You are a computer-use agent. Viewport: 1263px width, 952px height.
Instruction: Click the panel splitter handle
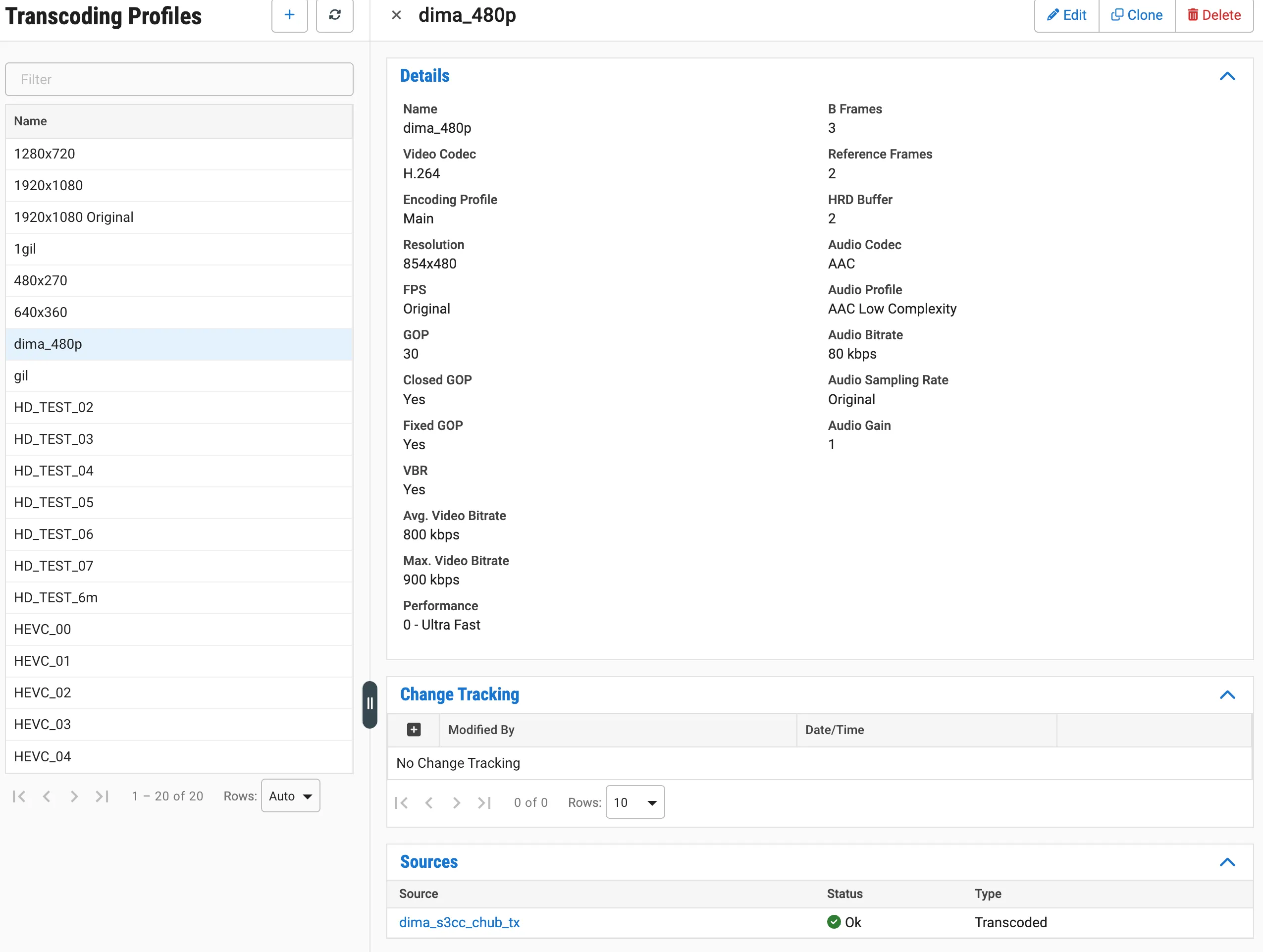tap(369, 704)
